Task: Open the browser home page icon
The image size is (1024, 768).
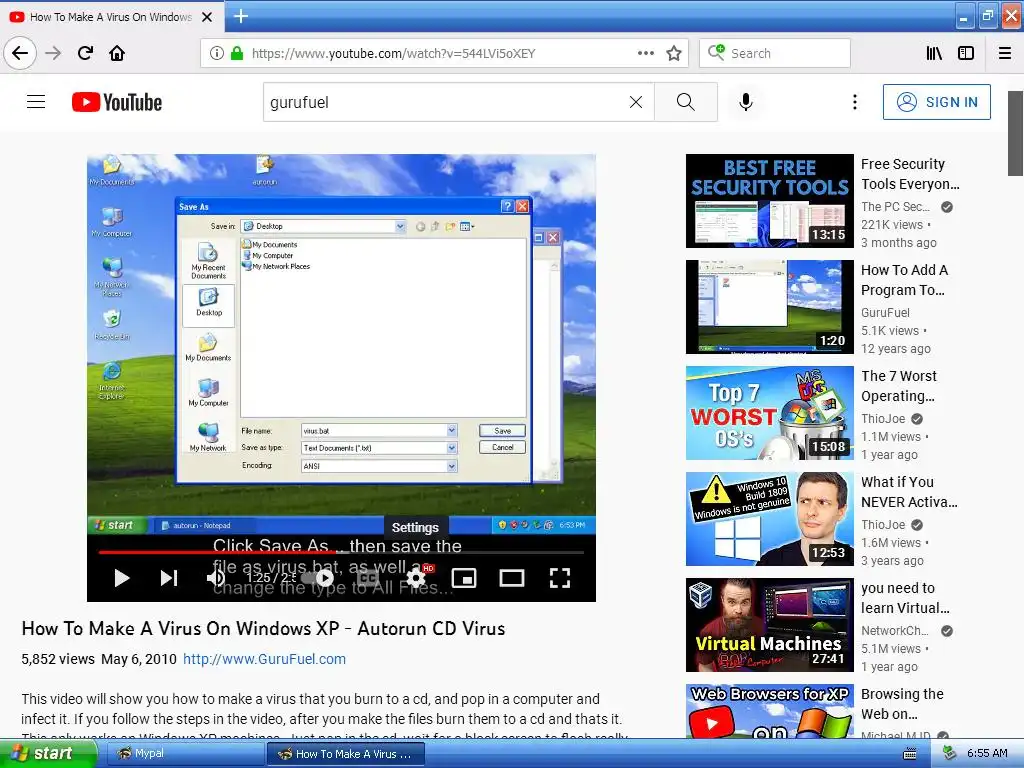Action: tap(117, 53)
